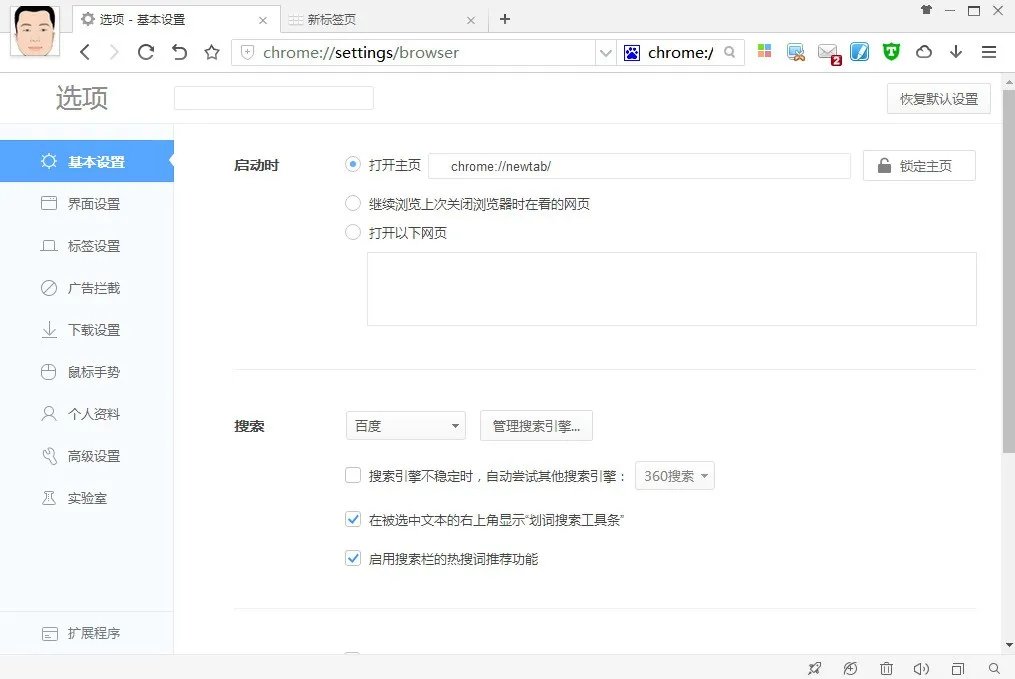The image size is (1015, 679).
Task: Disable 划词搜索工具条 option
Action: (x=352, y=519)
